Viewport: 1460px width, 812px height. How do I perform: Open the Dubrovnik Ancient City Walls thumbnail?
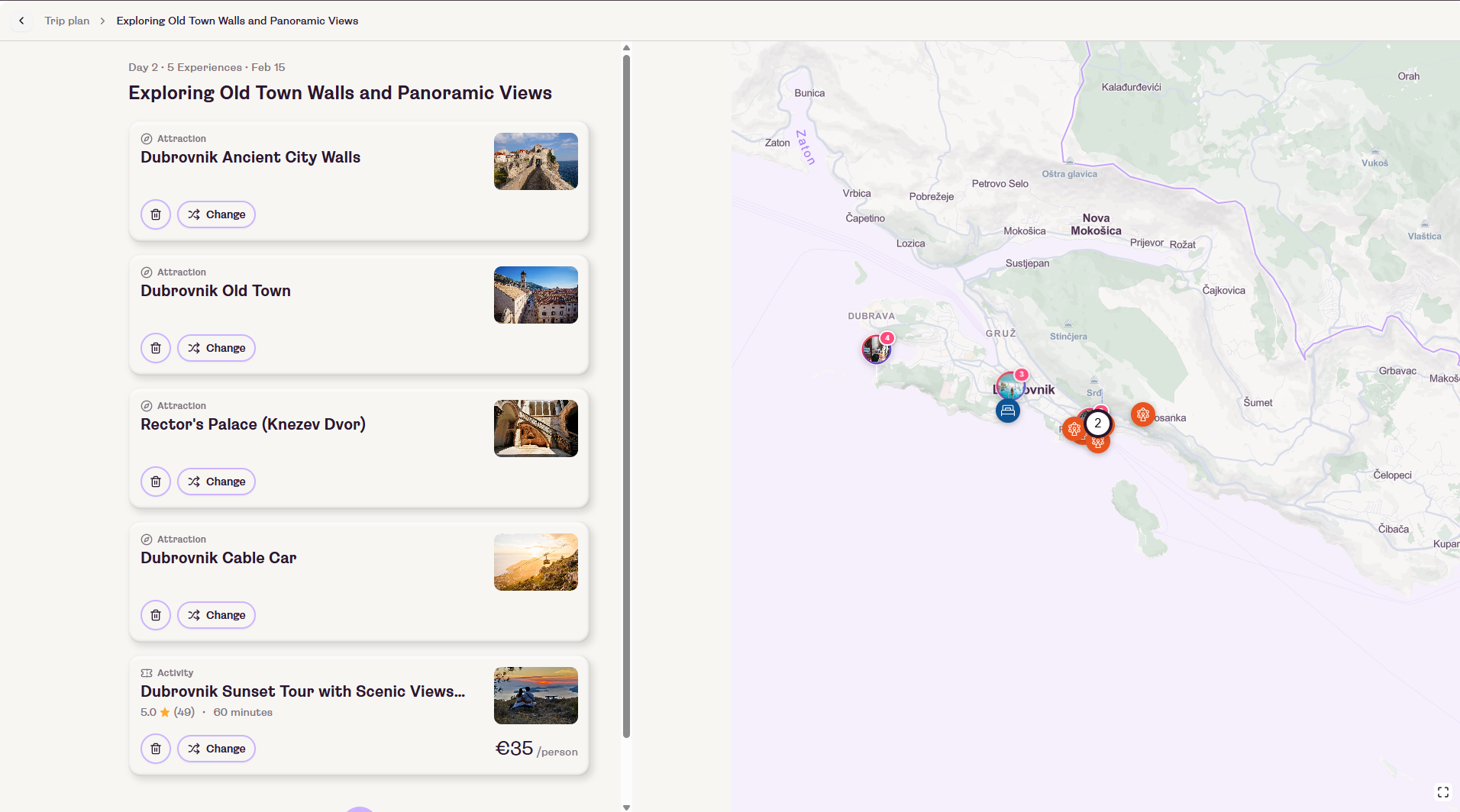tap(535, 161)
